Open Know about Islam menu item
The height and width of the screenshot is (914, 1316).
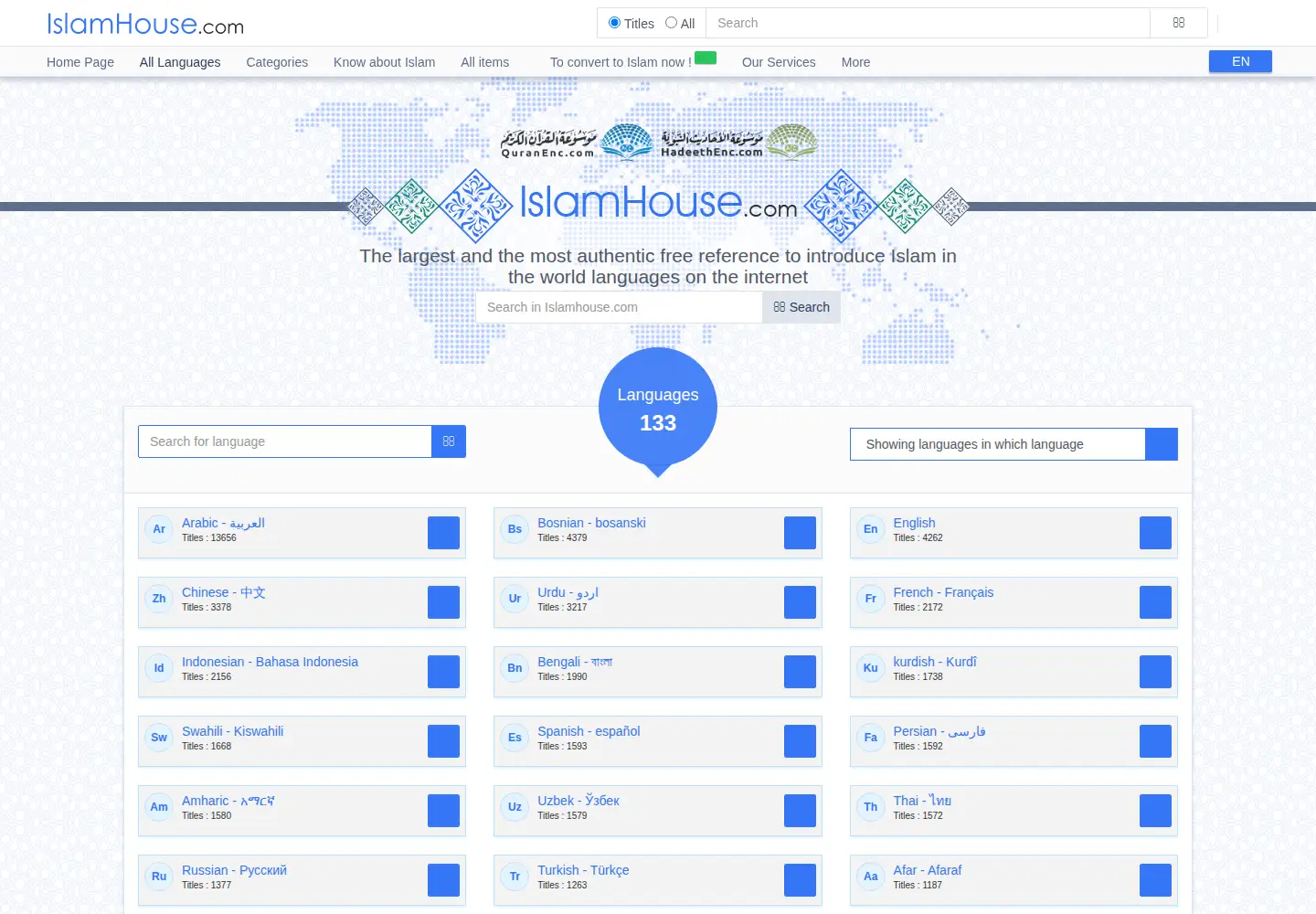point(384,62)
